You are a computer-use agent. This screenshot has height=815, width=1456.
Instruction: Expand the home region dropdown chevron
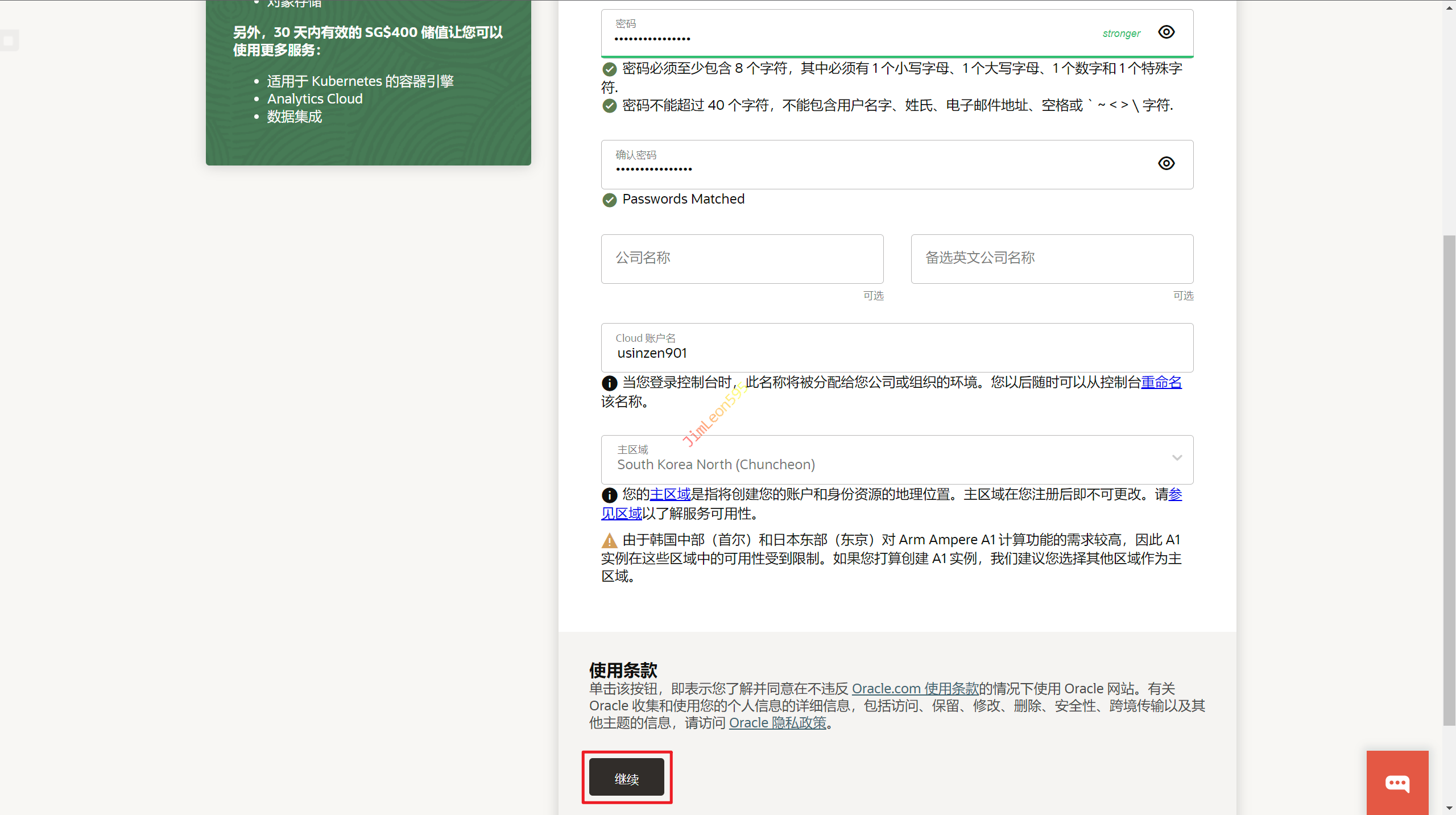(x=1177, y=458)
